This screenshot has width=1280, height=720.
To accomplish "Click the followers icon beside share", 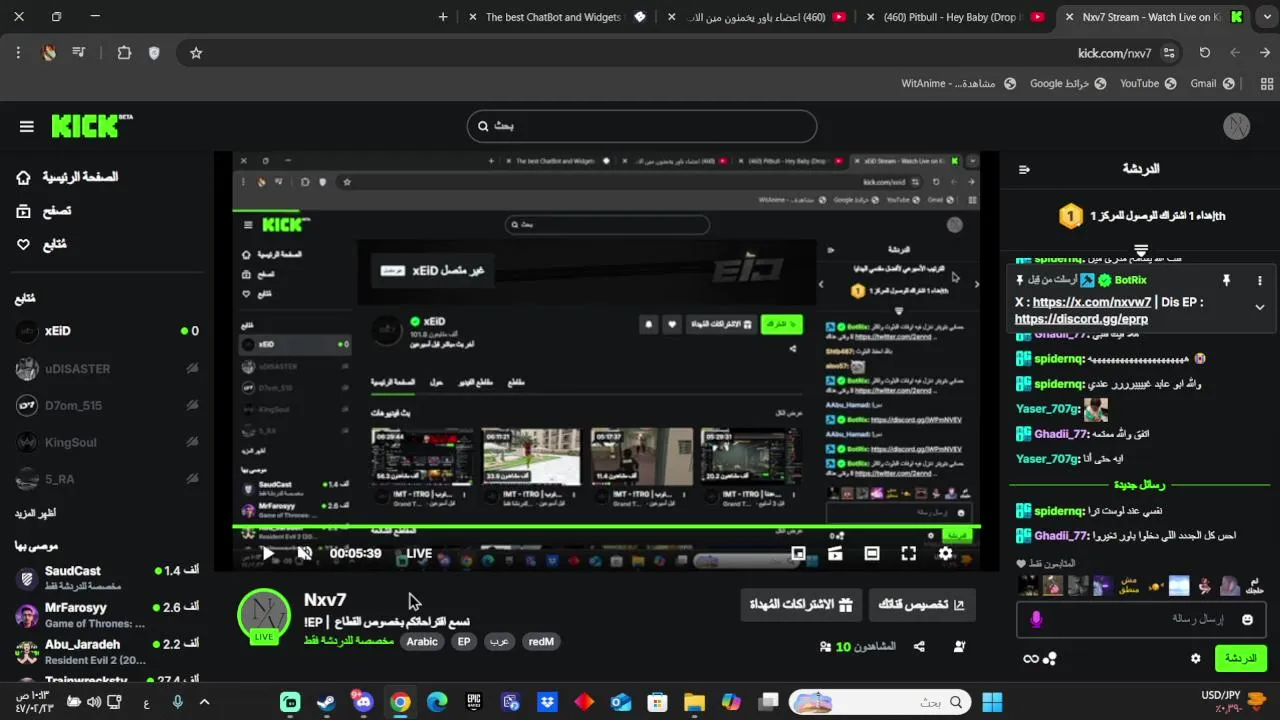I will [x=960, y=647].
